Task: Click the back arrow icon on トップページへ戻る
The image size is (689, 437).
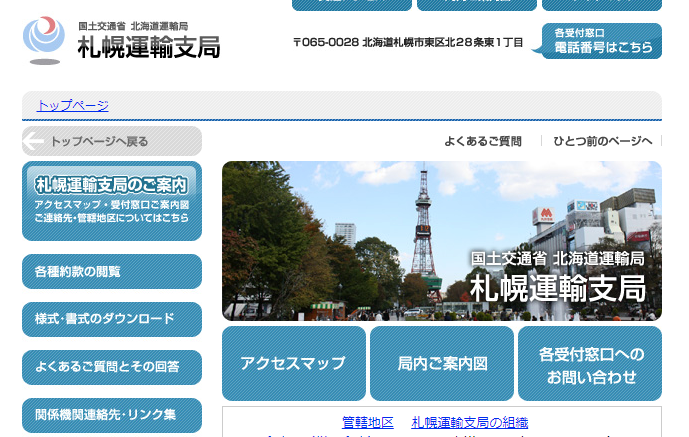Action: point(33,141)
